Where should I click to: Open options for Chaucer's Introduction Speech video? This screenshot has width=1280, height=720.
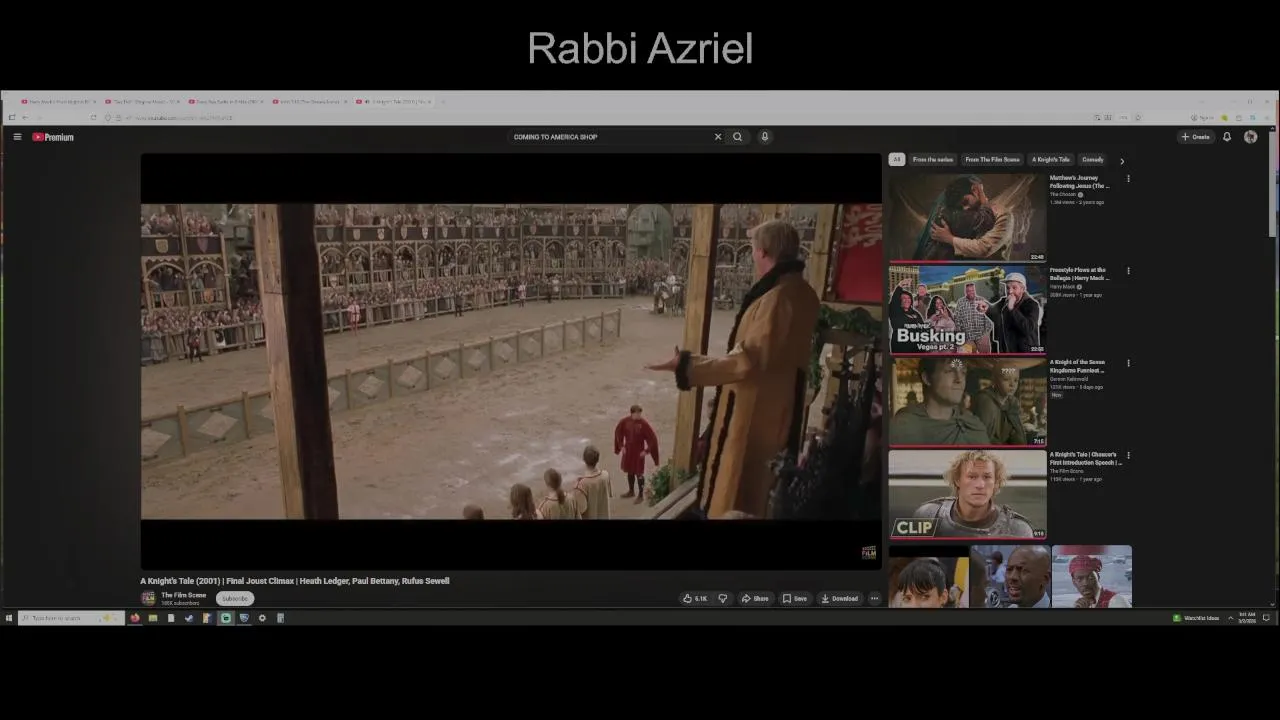point(1128,455)
